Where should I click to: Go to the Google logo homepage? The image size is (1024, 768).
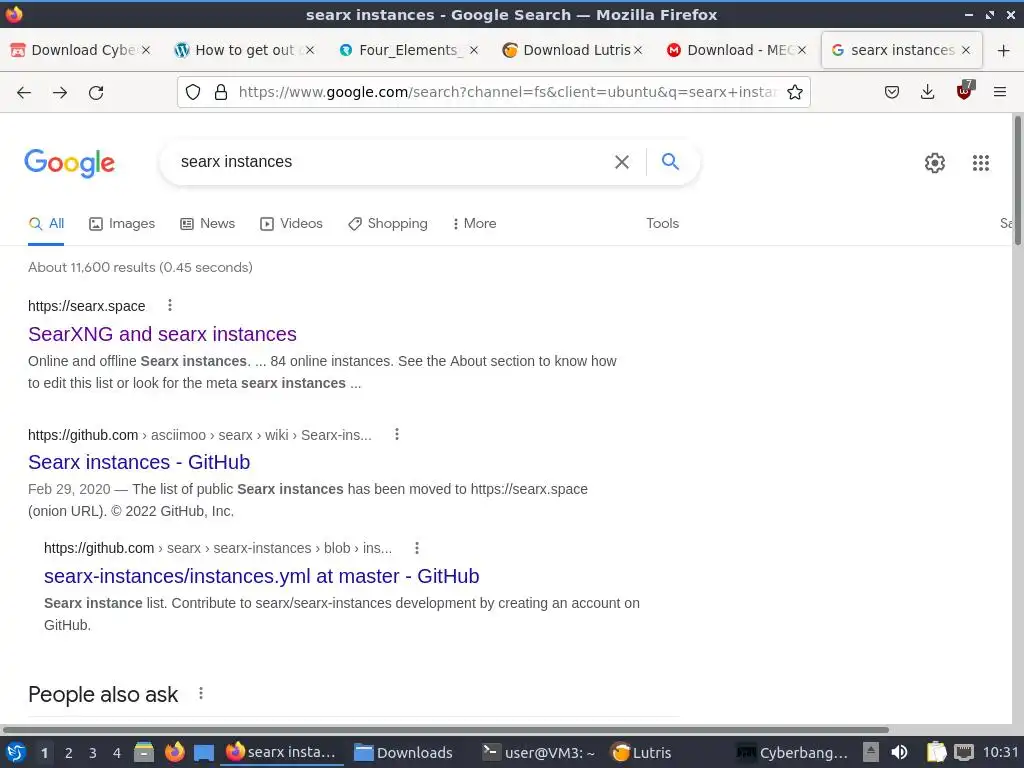(x=69, y=163)
